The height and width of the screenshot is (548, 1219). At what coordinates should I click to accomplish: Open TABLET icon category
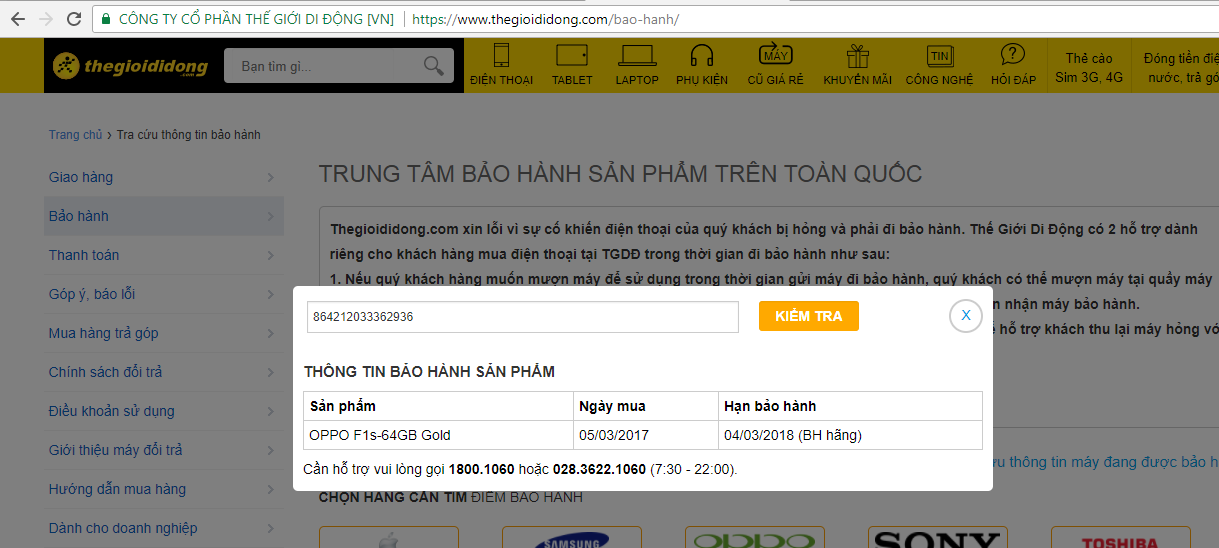tap(572, 65)
